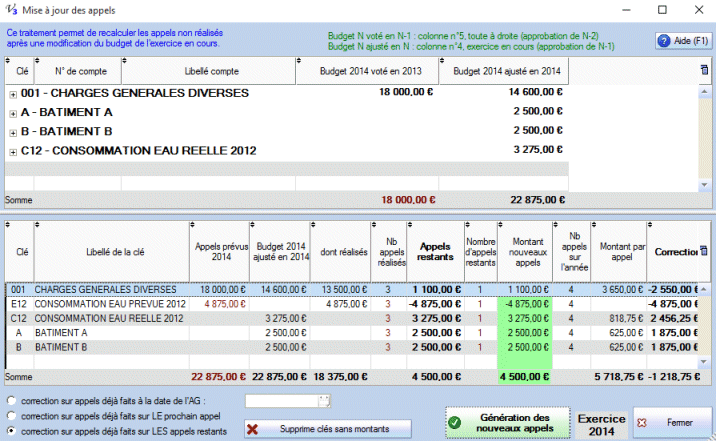Screen dimensions: 716x441
Task: Open the calendar picker beside the AG date field
Action: tap(323, 401)
